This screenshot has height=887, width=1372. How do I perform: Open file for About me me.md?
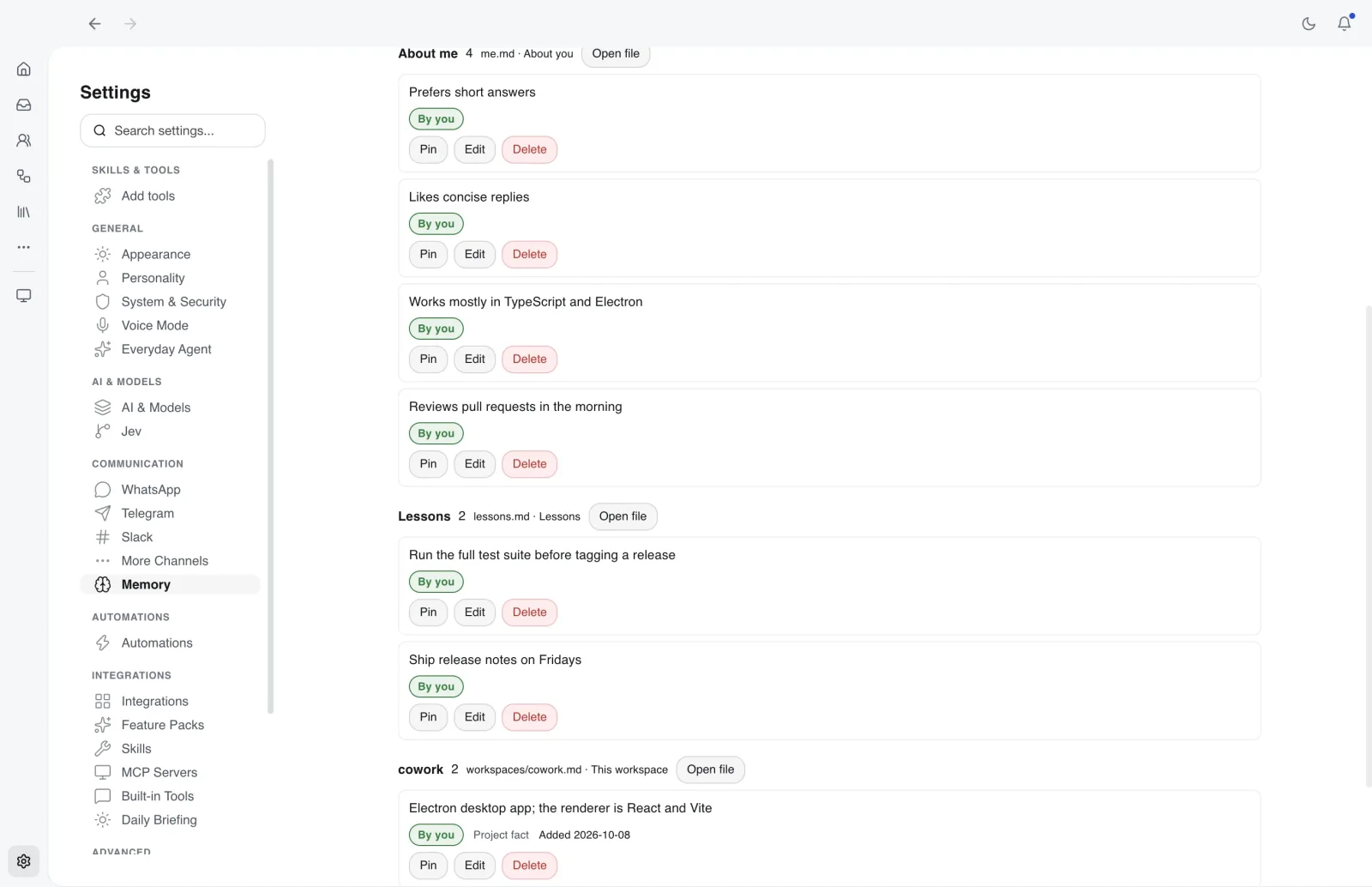[x=616, y=53]
